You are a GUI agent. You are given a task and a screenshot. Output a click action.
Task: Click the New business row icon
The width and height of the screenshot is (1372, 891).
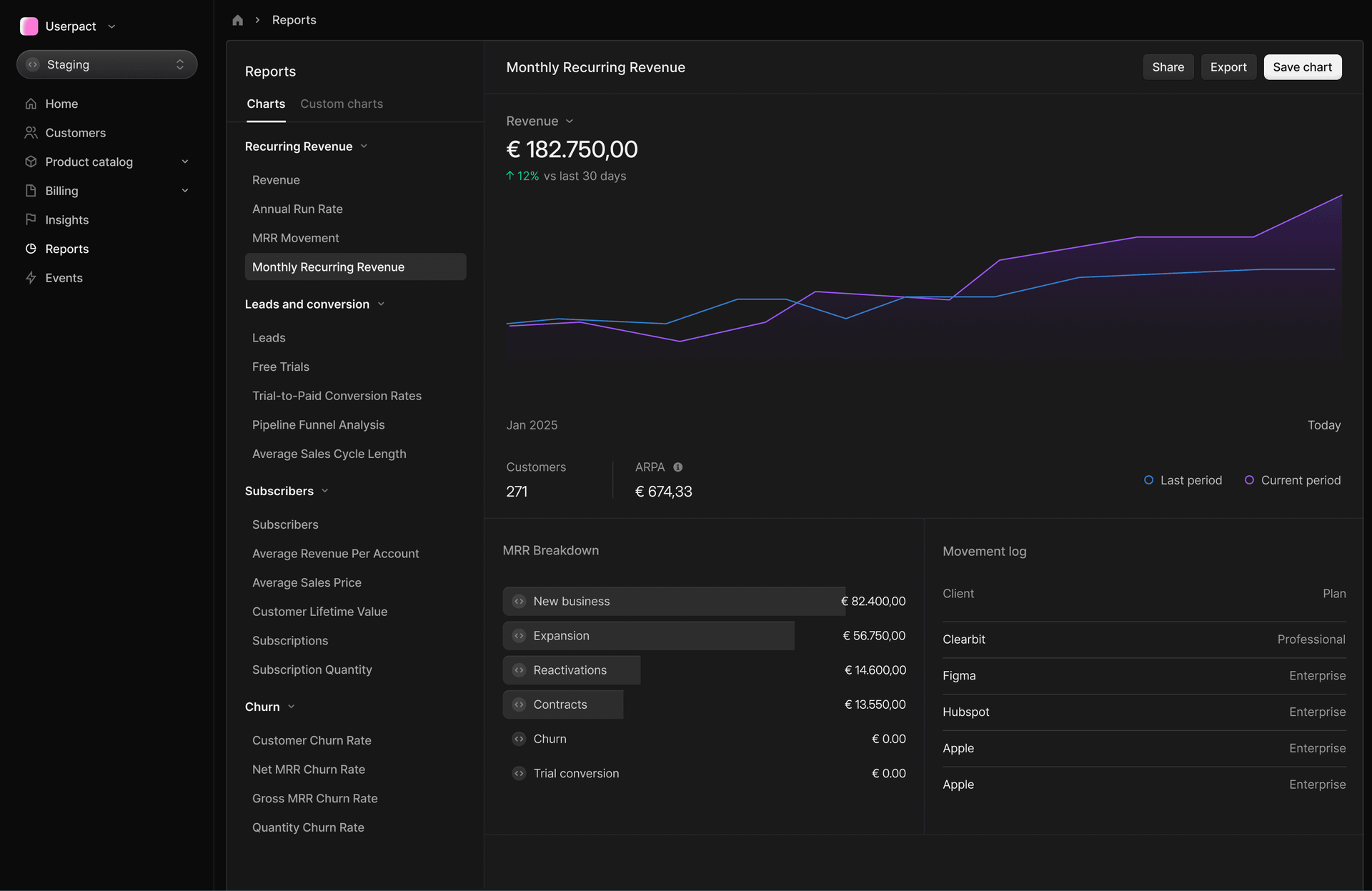(520, 602)
